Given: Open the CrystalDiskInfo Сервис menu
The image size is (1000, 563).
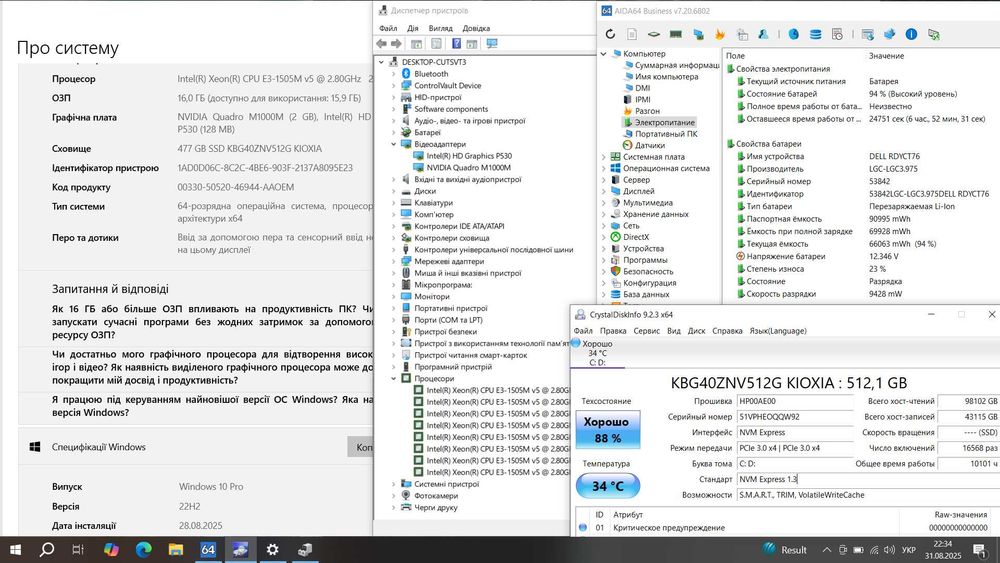Looking at the screenshot, I should 647,331.
